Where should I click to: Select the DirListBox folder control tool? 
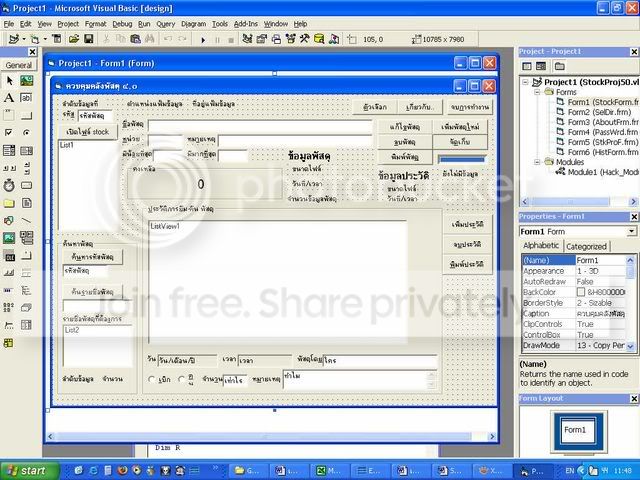pos(9,203)
